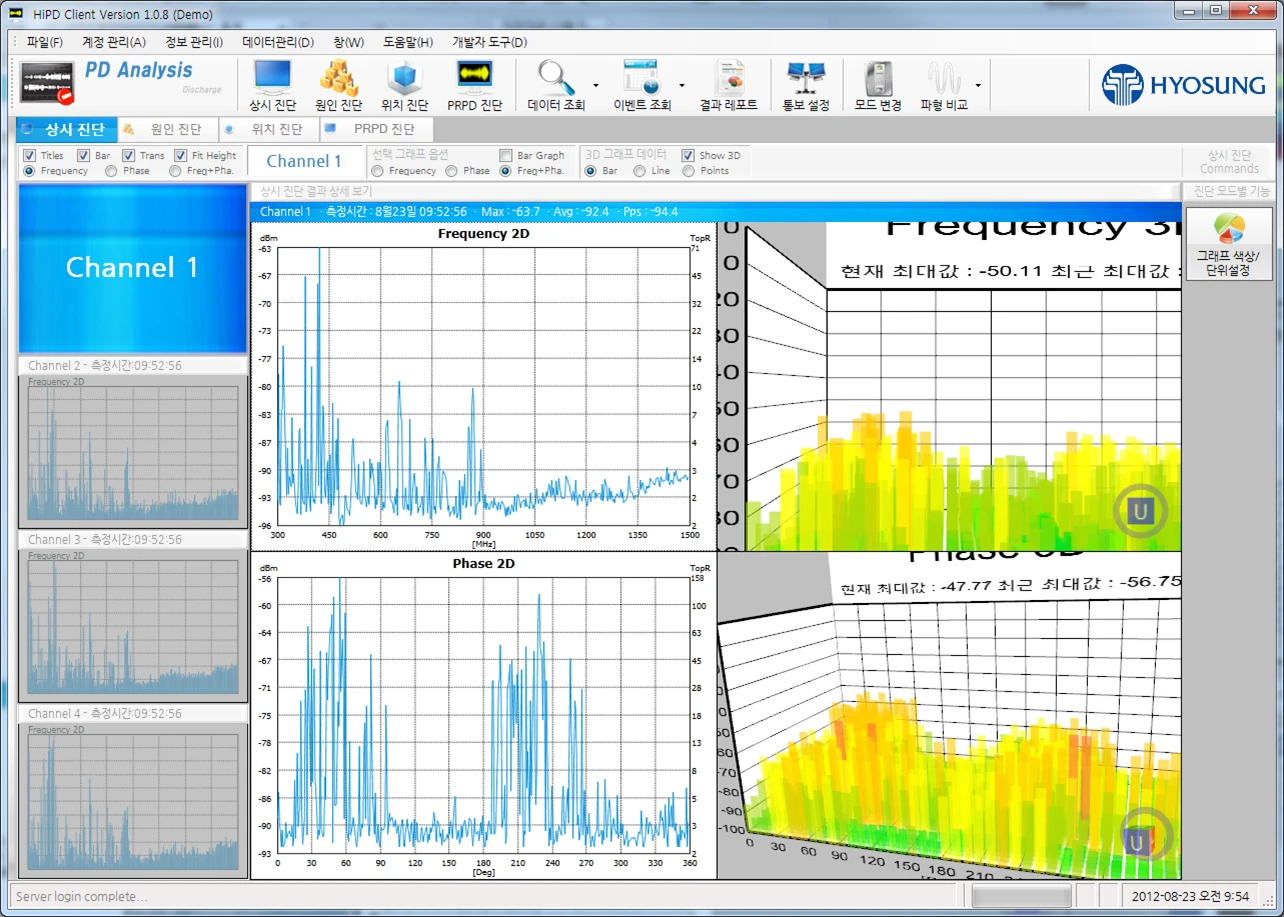Click the U button on Frequency 3D graph
This screenshot has height=917, width=1284.
1140,513
